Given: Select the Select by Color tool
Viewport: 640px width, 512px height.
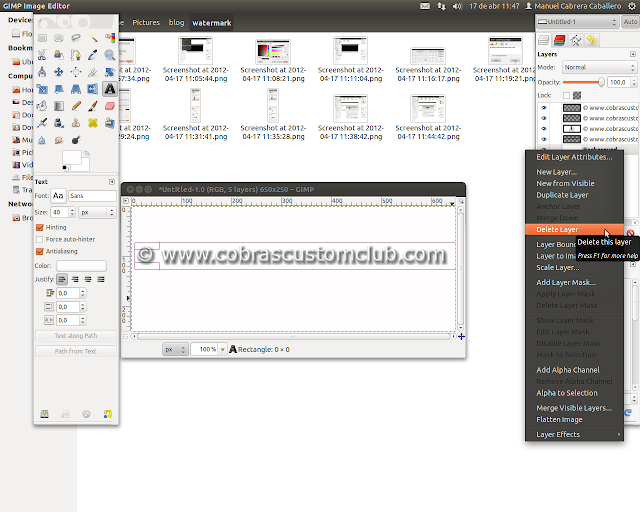Looking at the screenshot, I should coord(110,38).
